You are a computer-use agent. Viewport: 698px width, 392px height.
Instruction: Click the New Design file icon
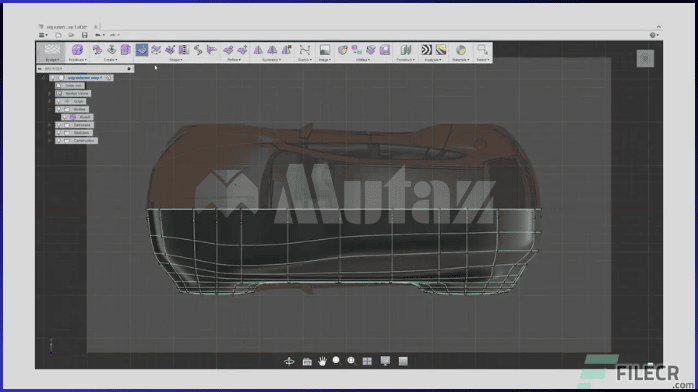pyautogui.click(x=58, y=35)
